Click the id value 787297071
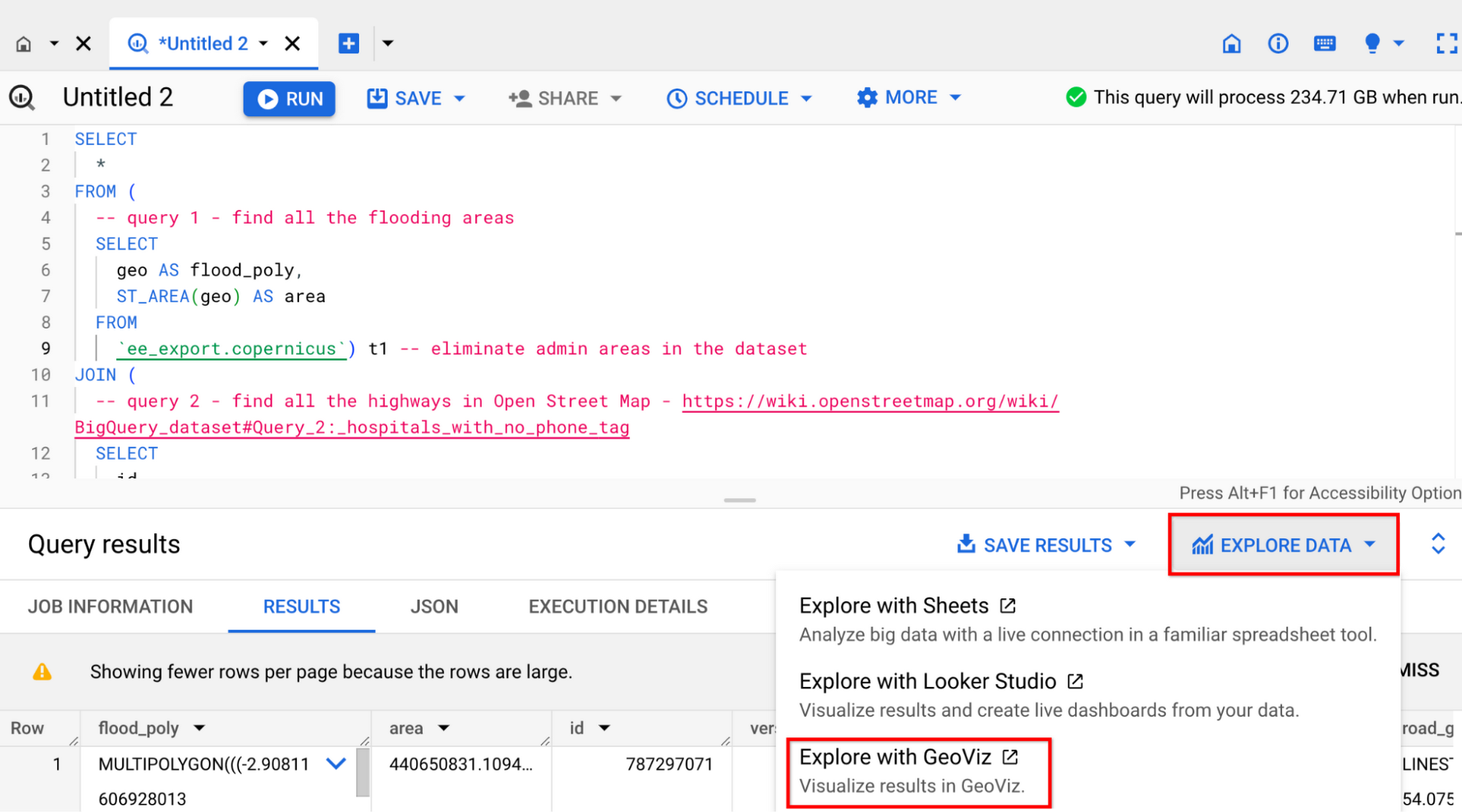1462x812 pixels. tap(669, 764)
